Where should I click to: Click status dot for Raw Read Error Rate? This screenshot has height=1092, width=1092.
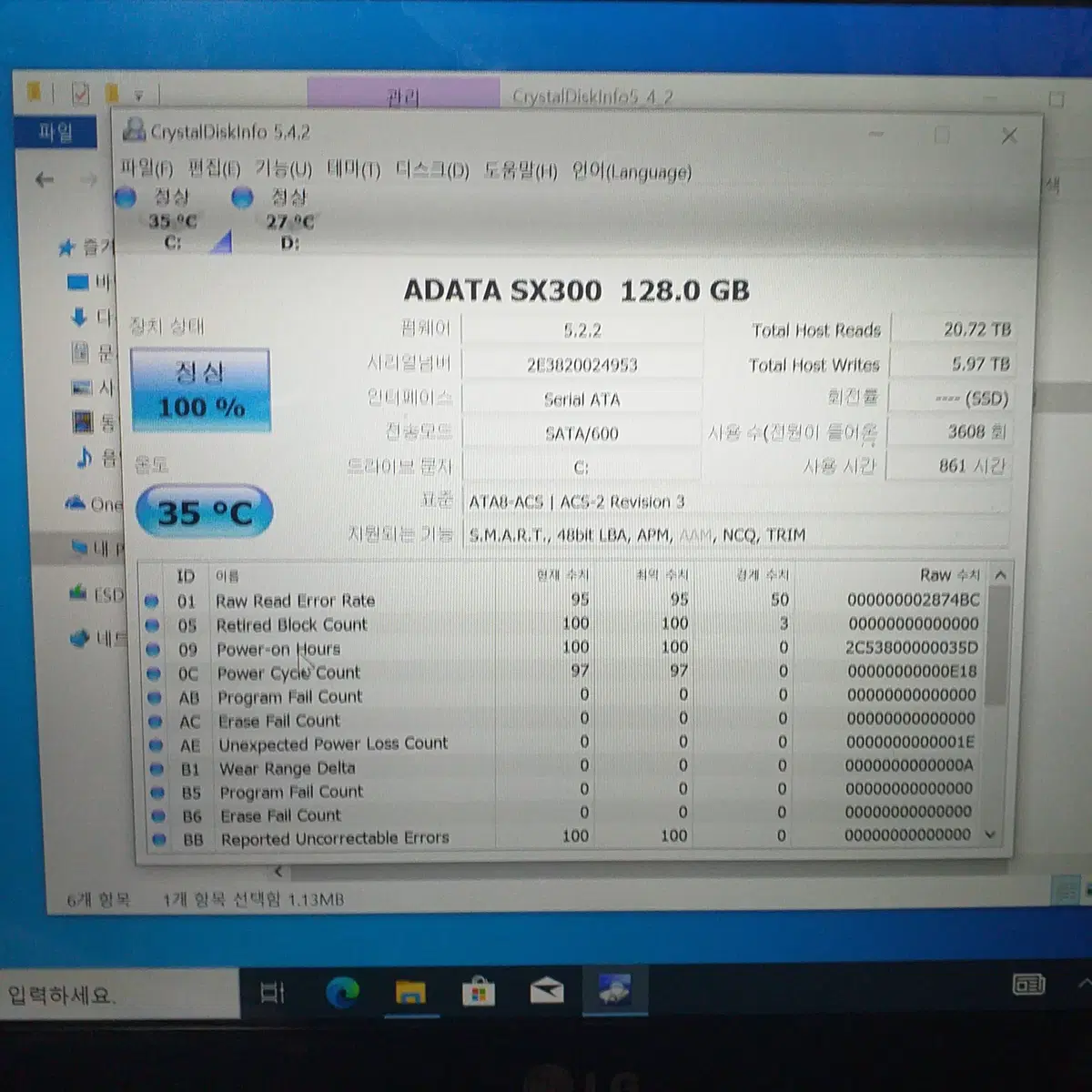tap(152, 601)
